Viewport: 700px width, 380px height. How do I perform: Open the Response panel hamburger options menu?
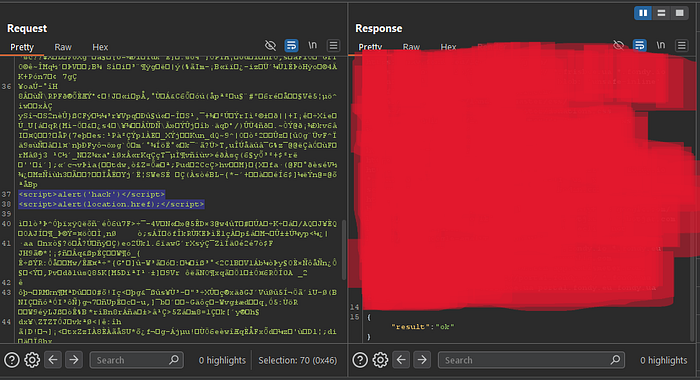click(681, 45)
